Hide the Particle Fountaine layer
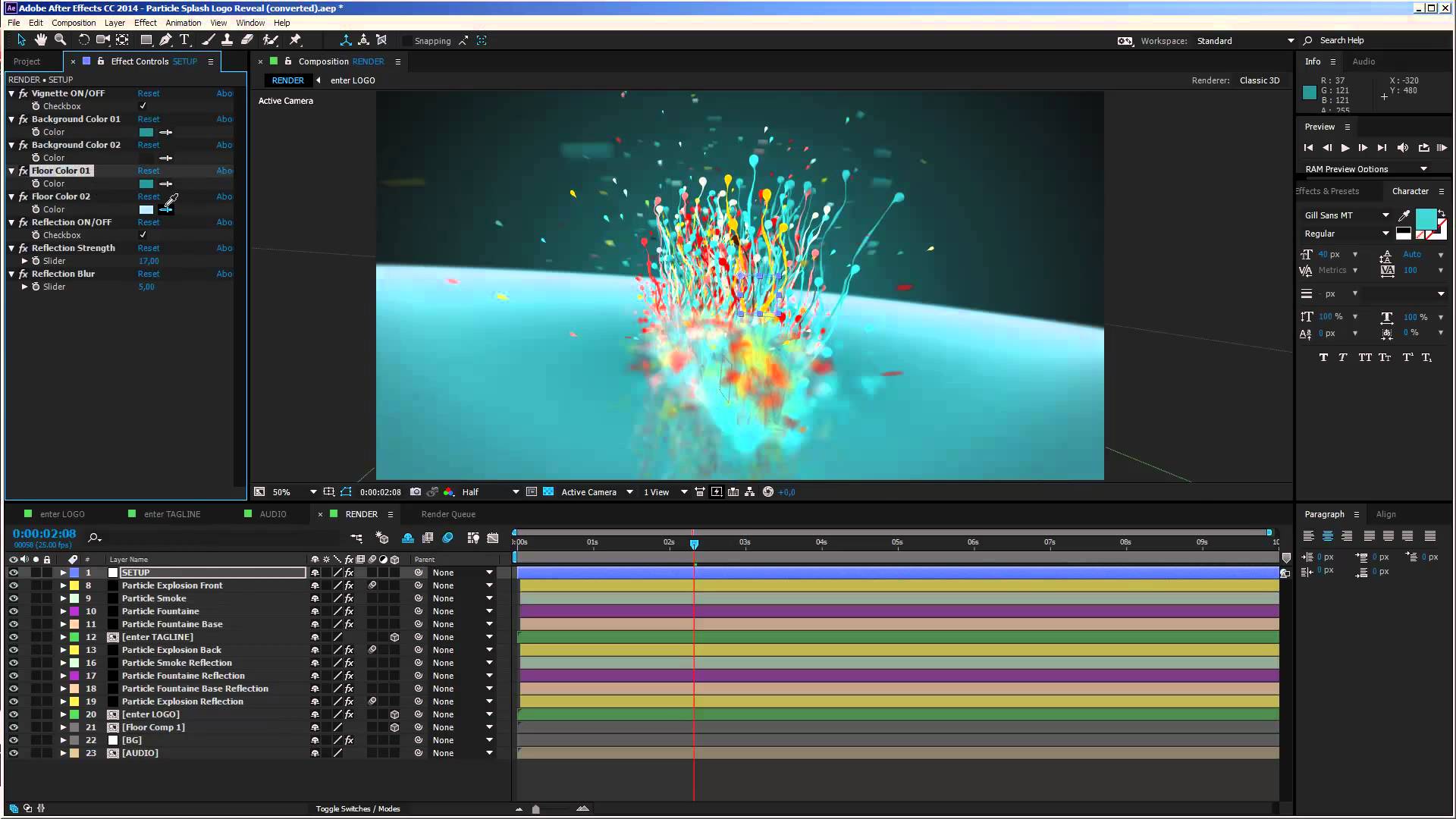The width and height of the screenshot is (1456, 819). pos(14,611)
